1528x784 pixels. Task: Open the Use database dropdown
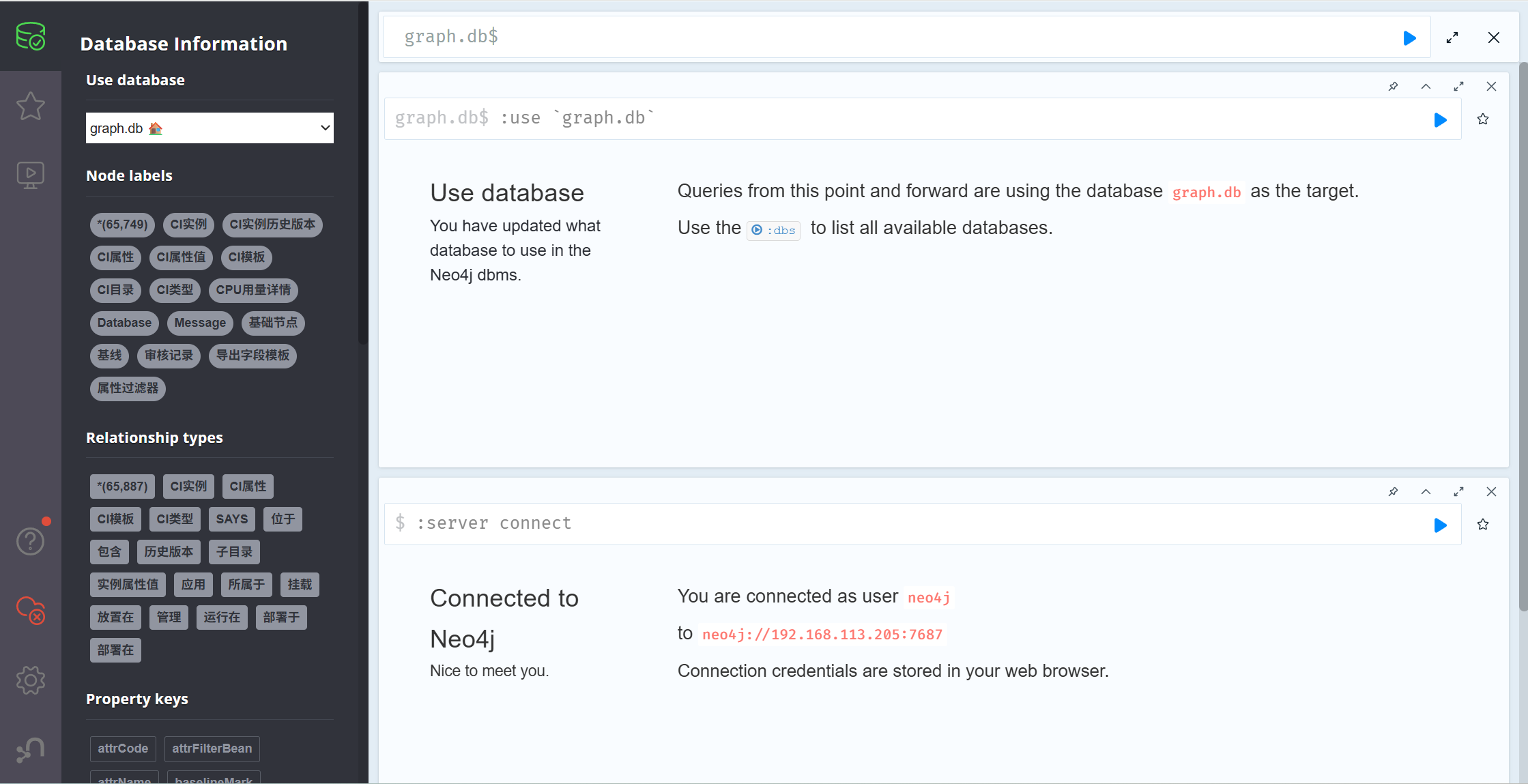[210, 128]
